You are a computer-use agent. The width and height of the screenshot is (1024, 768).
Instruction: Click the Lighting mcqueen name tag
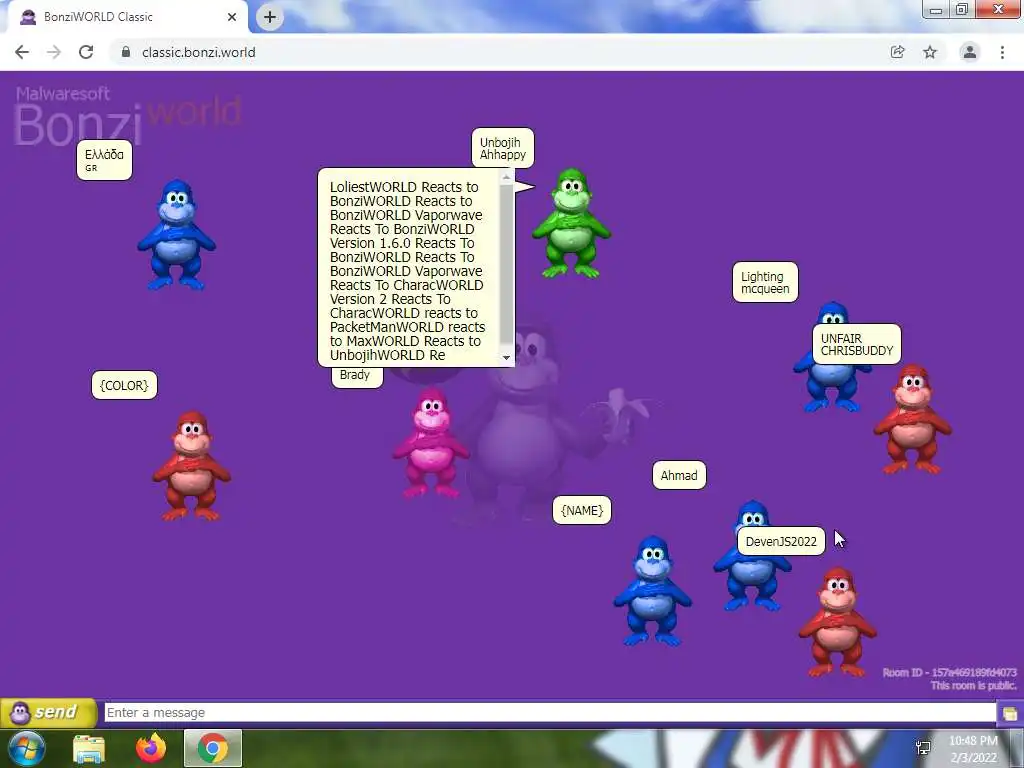tap(765, 282)
